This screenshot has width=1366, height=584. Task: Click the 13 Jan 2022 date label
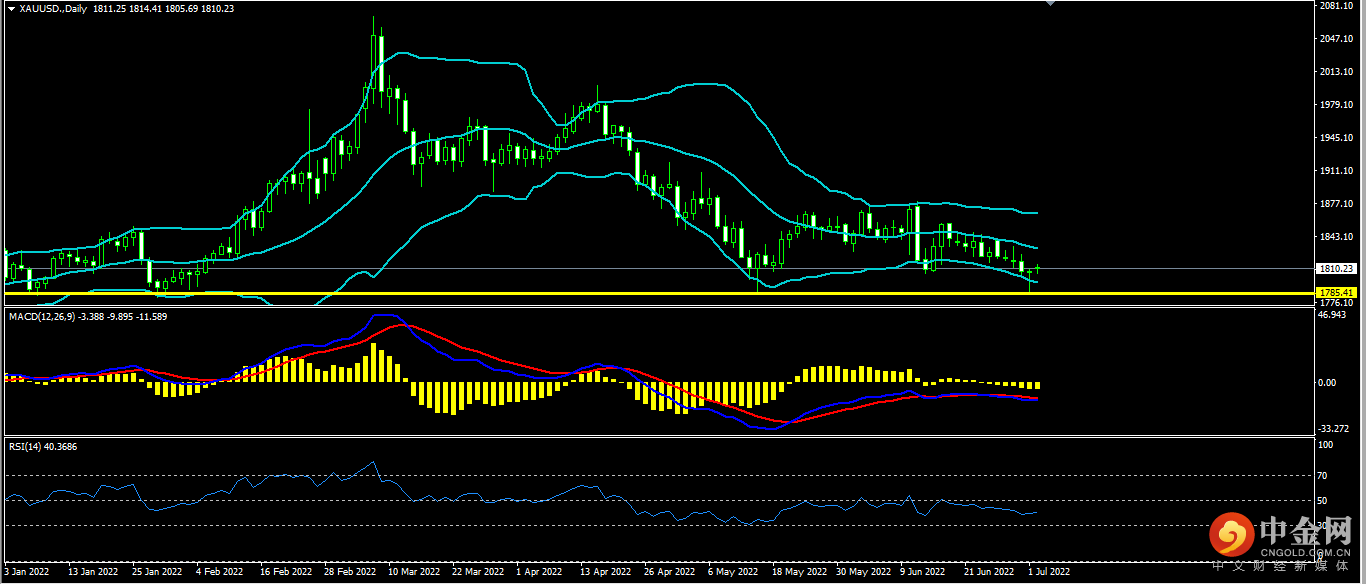tap(92, 572)
